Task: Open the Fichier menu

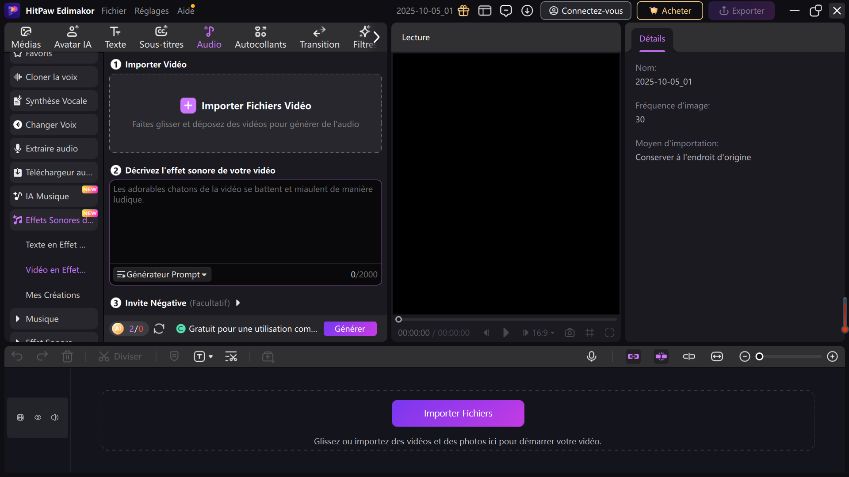Action: [114, 10]
